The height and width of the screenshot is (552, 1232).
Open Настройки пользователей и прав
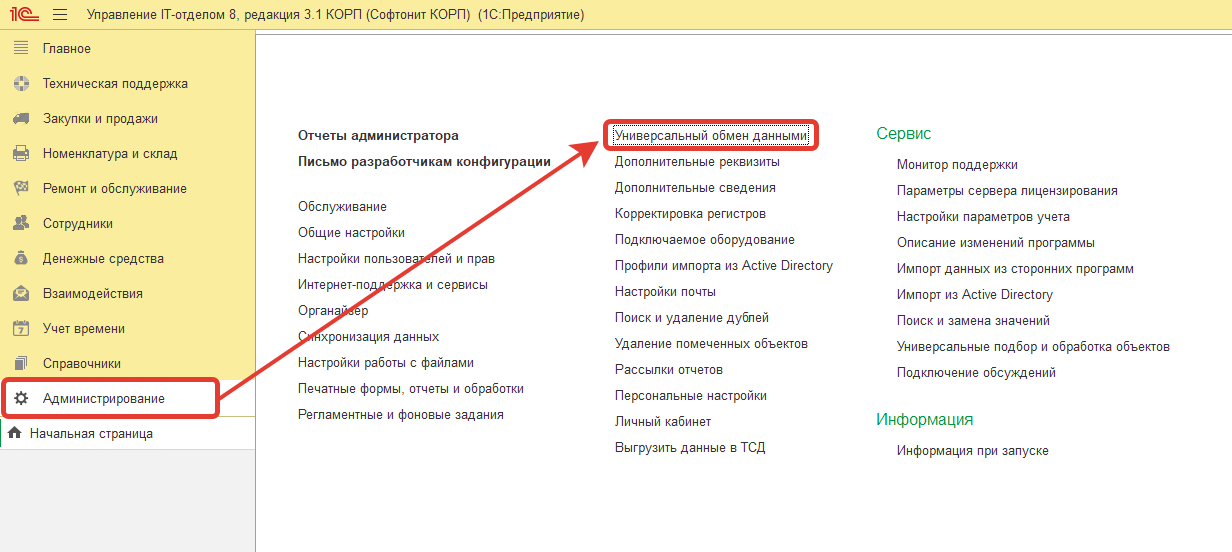pyautogui.click(x=396, y=259)
